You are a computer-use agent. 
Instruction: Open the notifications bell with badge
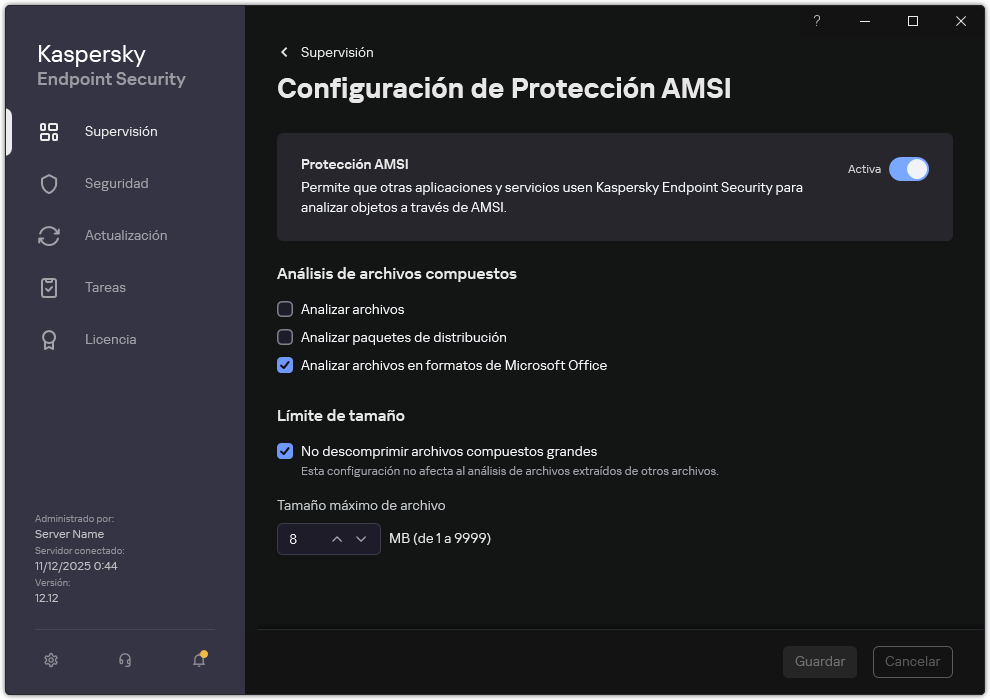pyautogui.click(x=197, y=661)
